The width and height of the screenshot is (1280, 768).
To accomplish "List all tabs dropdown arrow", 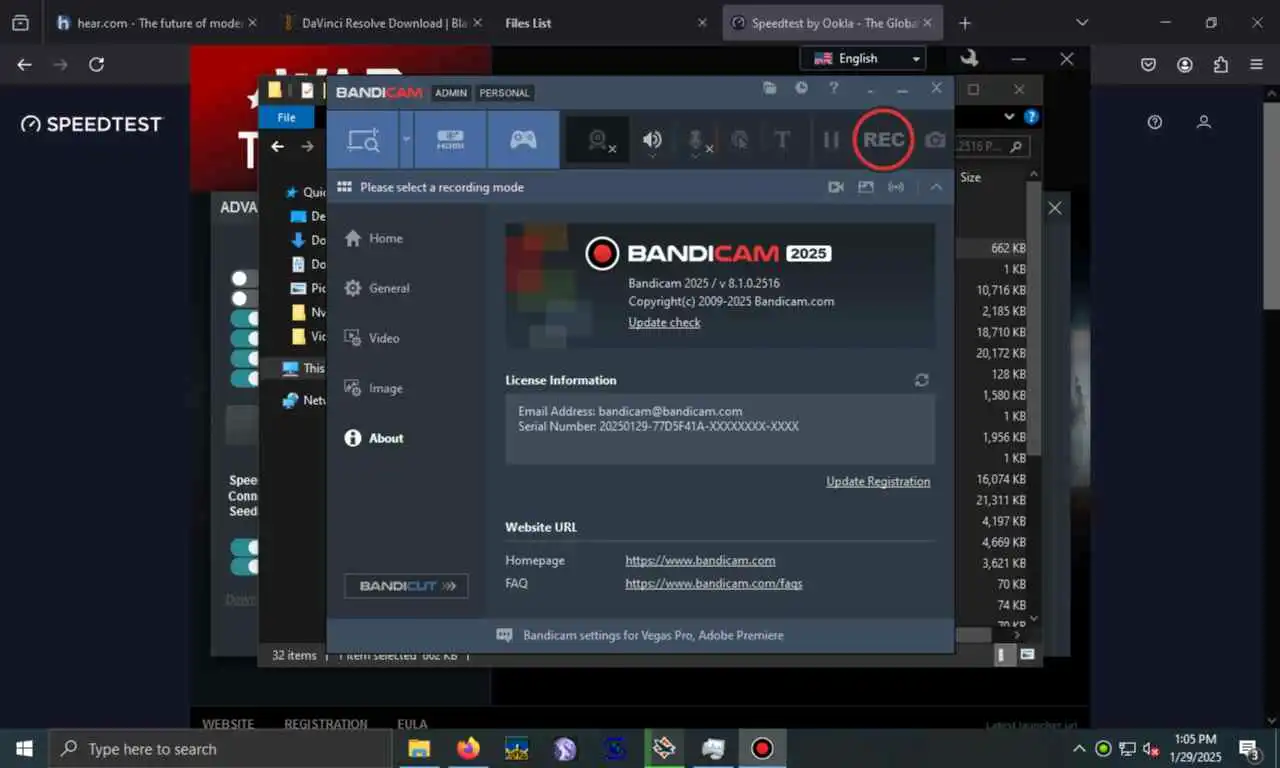I will click(1082, 22).
